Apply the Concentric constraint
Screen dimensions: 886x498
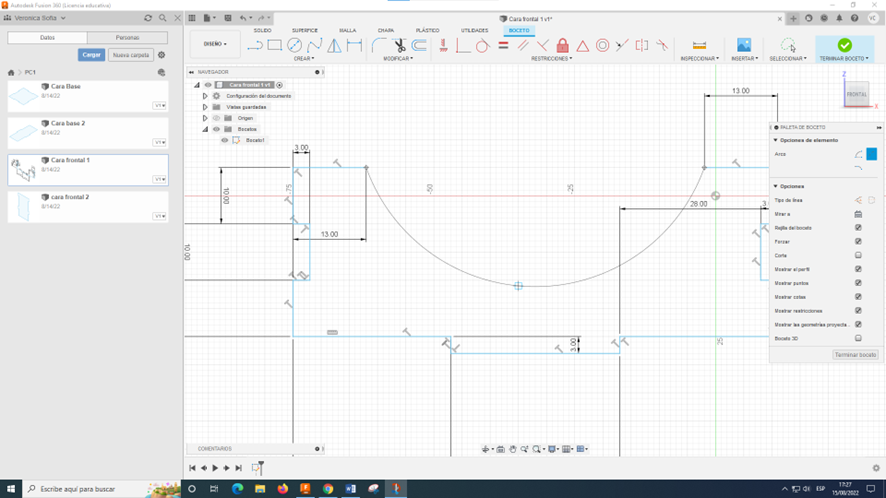click(x=602, y=45)
